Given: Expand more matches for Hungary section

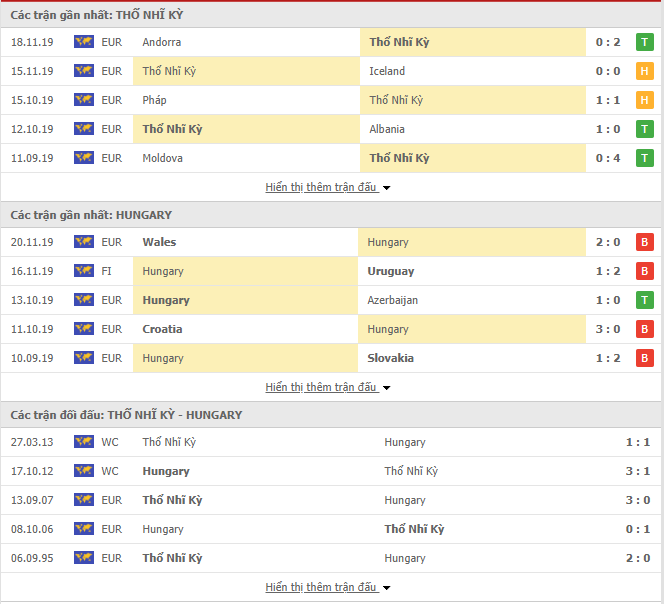Looking at the screenshot, I should tap(327, 387).
